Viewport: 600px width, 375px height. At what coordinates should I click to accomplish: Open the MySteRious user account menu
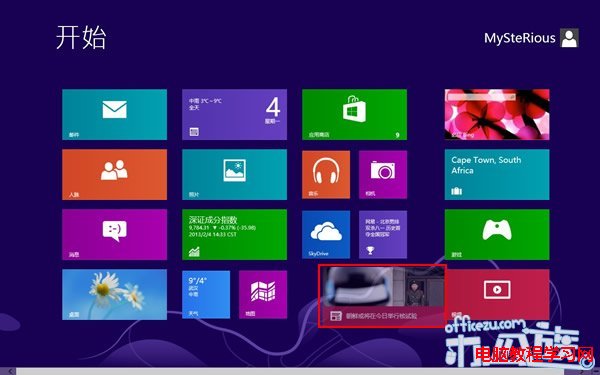point(531,38)
